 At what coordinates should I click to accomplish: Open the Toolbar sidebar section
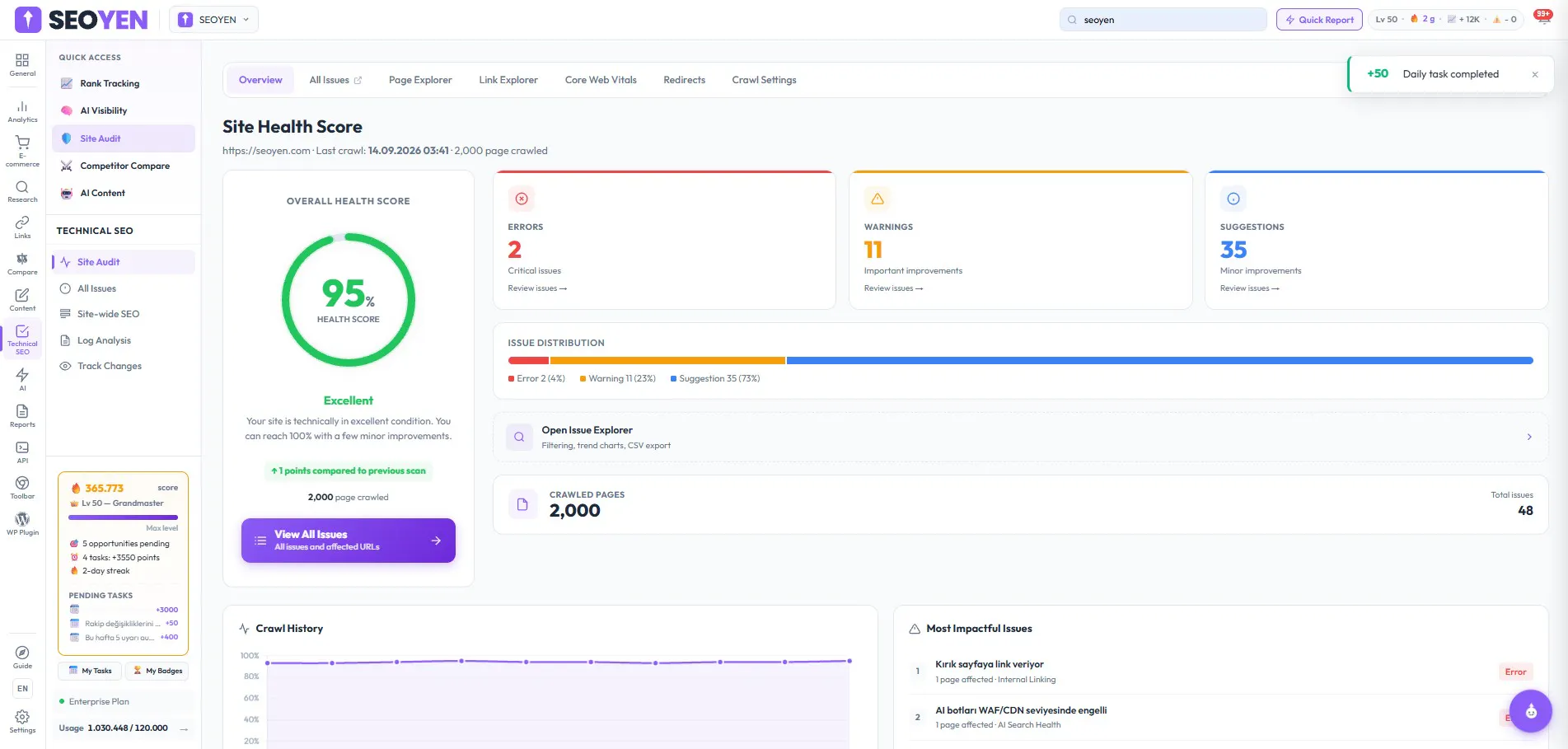(22, 488)
